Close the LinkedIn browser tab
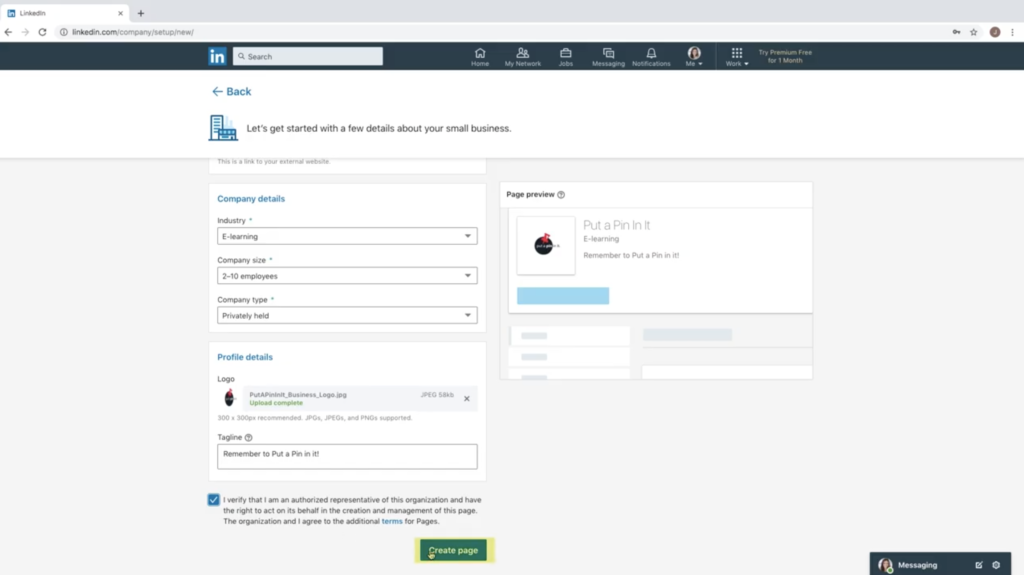 120,13
